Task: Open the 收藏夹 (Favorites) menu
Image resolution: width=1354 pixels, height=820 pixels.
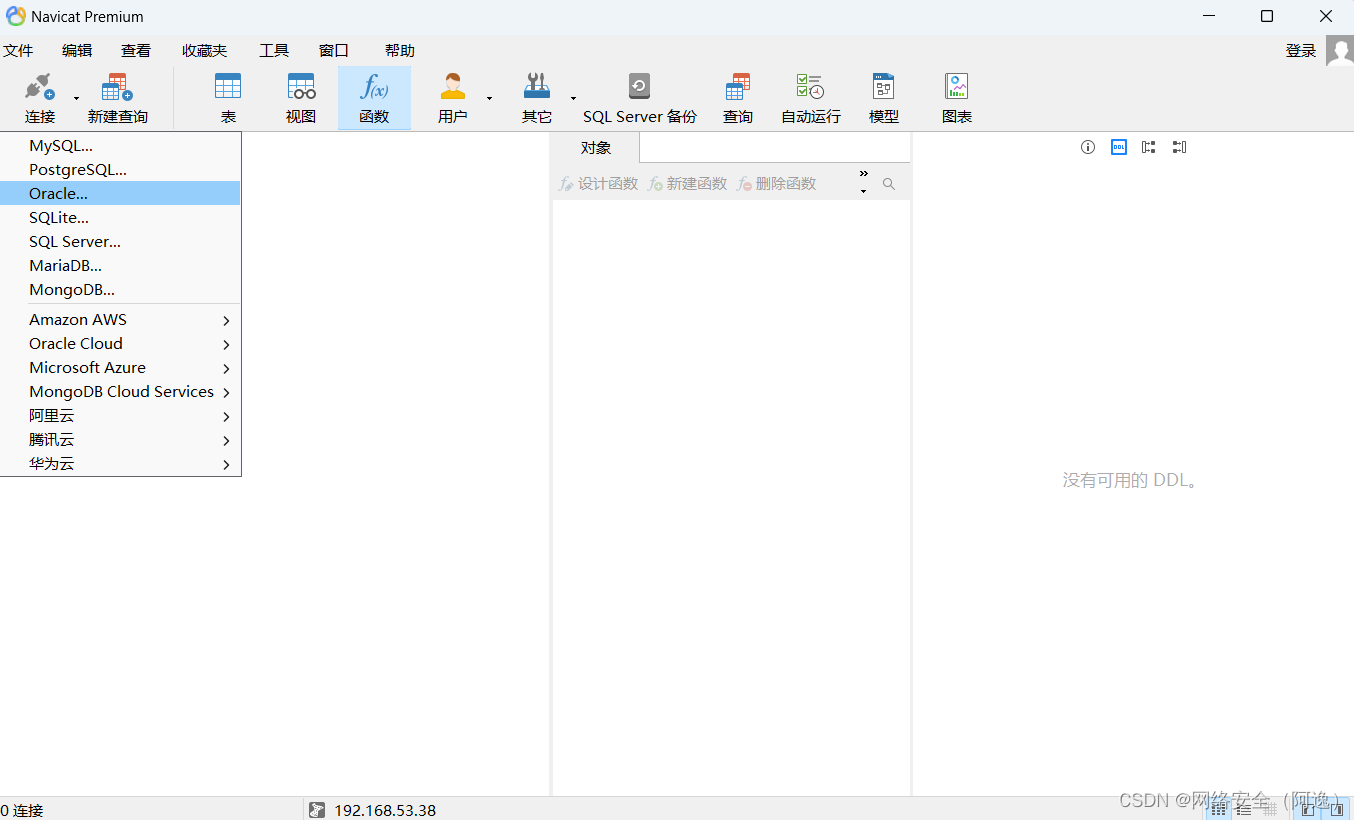Action: tap(204, 51)
